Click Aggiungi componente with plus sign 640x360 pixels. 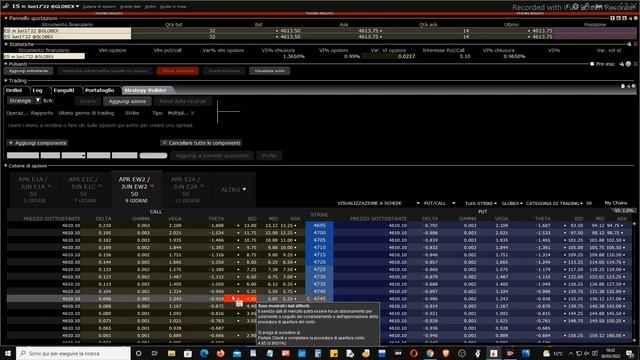coord(38,143)
